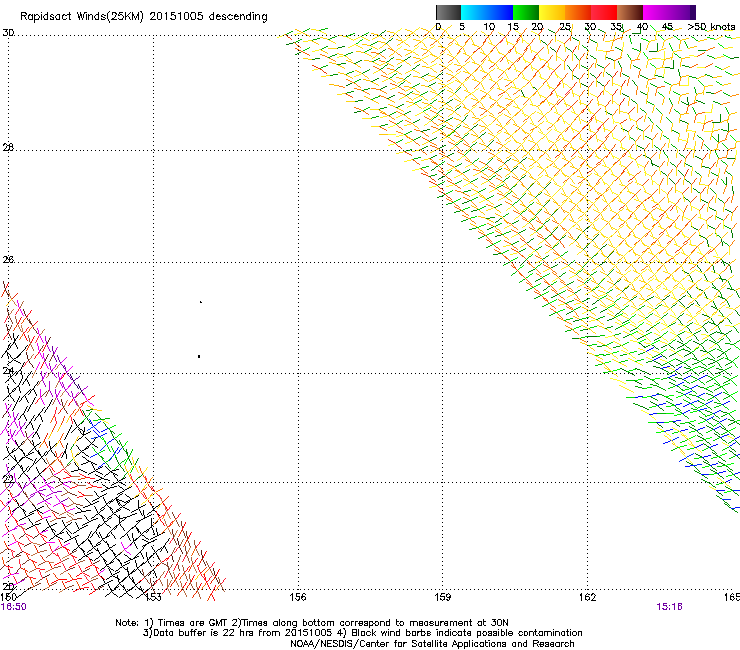Click the latitude label '28'

(x=8, y=147)
